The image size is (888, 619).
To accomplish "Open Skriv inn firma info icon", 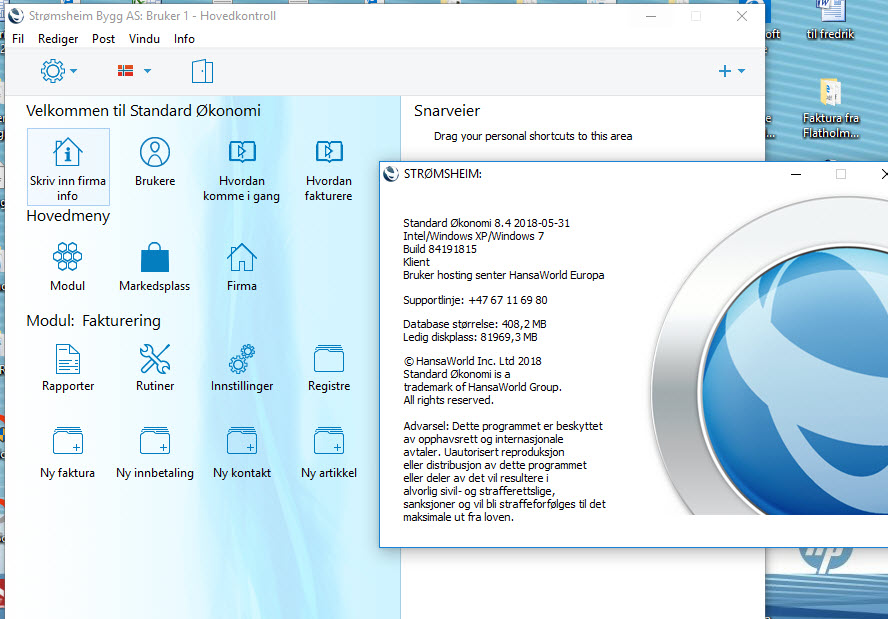I will point(68,153).
